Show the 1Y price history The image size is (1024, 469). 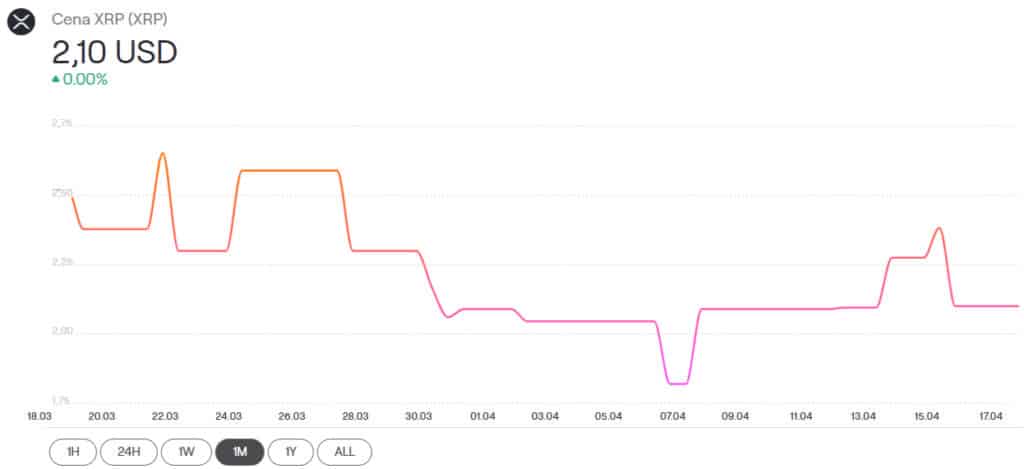291,451
